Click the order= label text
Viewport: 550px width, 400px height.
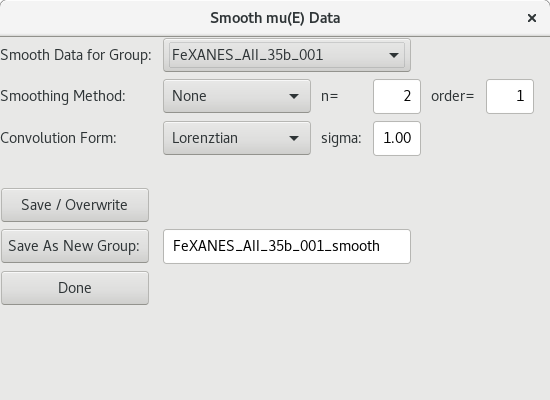point(452,96)
